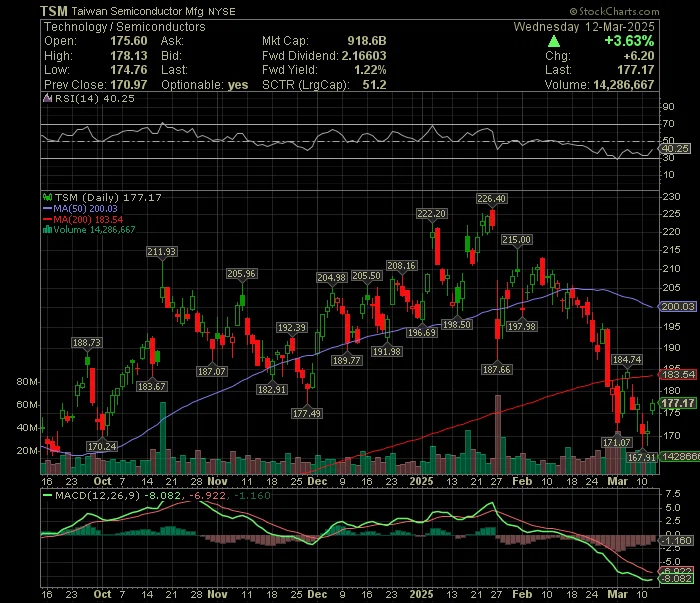Screen dimensions: 700x603
Task: Click the -1.160 MACD histogram axis tag
Action: pos(676,541)
